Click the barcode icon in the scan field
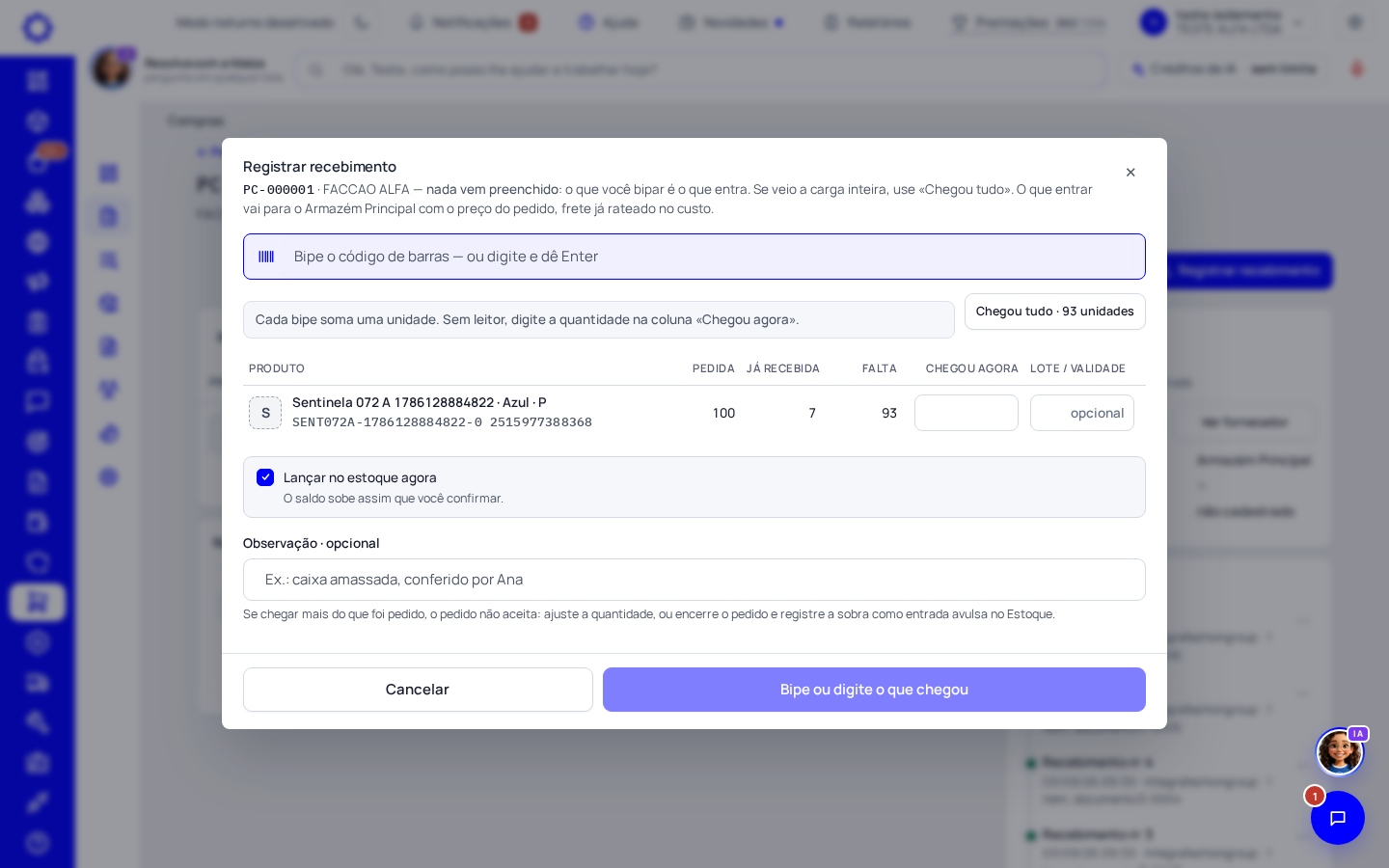 tap(266, 257)
